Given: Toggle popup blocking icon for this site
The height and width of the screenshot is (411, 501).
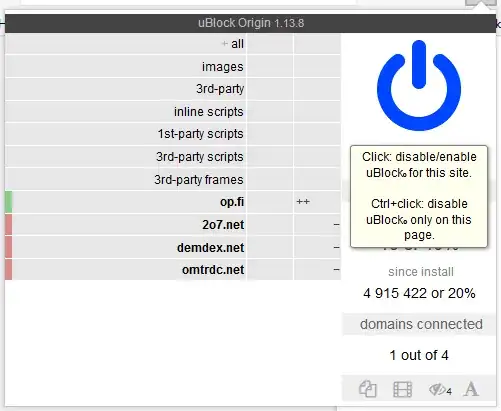Looking at the screenshot, I should tap(368, 389).
